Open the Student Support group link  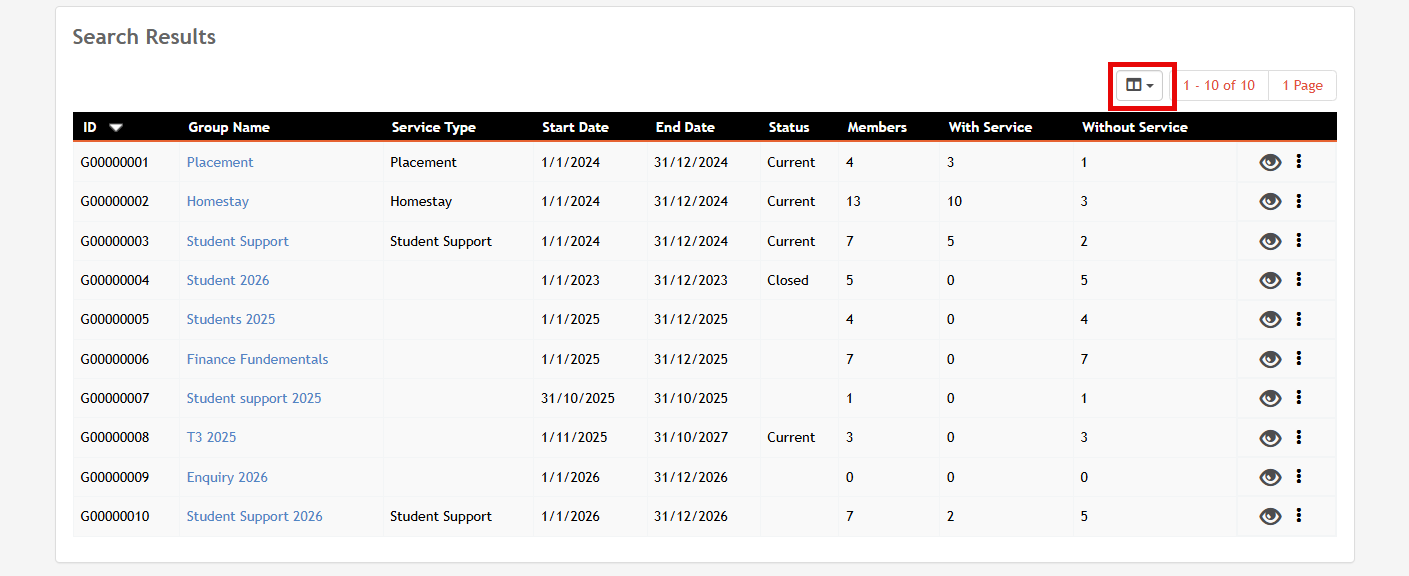(x=238, y=241)
